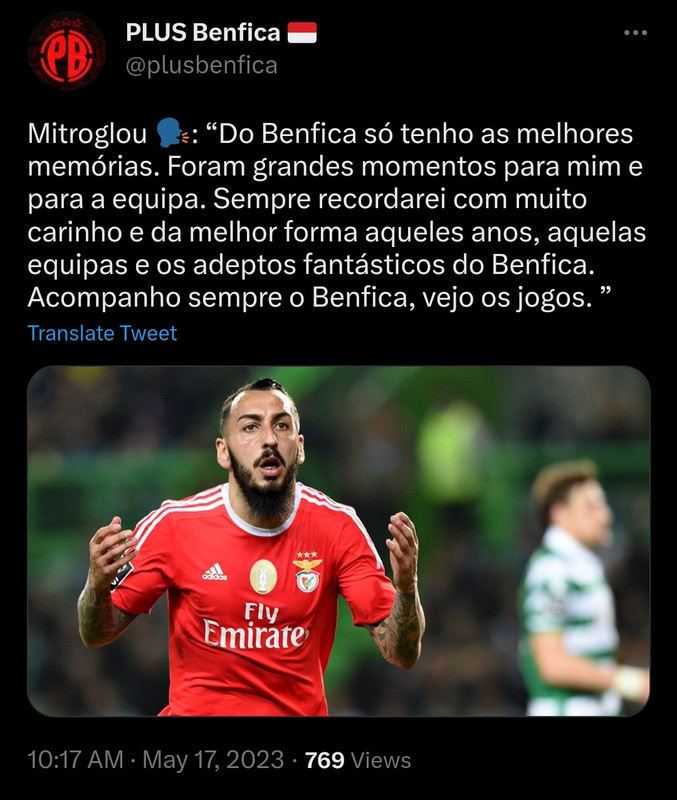Open the three-dot more options menu
Screen dimensions: 677x800
(635, 33)
